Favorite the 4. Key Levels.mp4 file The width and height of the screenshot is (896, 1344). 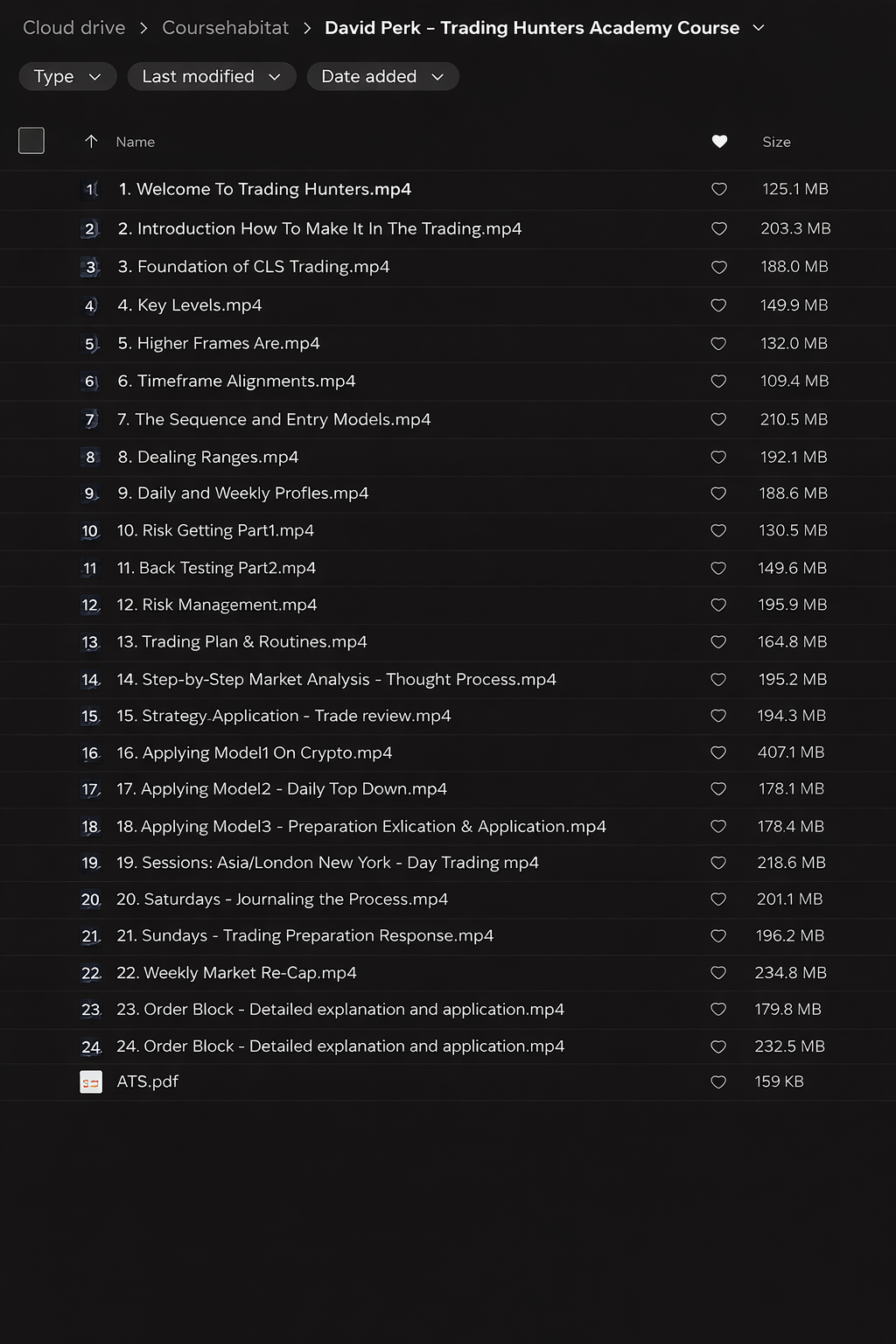pos(718,305)
